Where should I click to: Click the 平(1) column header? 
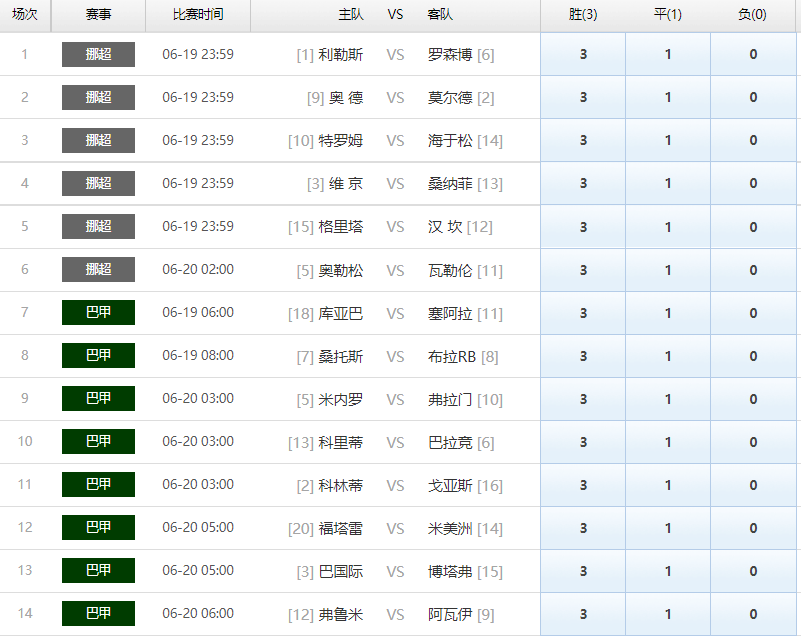pyautogui.click(x=668, y=15)
